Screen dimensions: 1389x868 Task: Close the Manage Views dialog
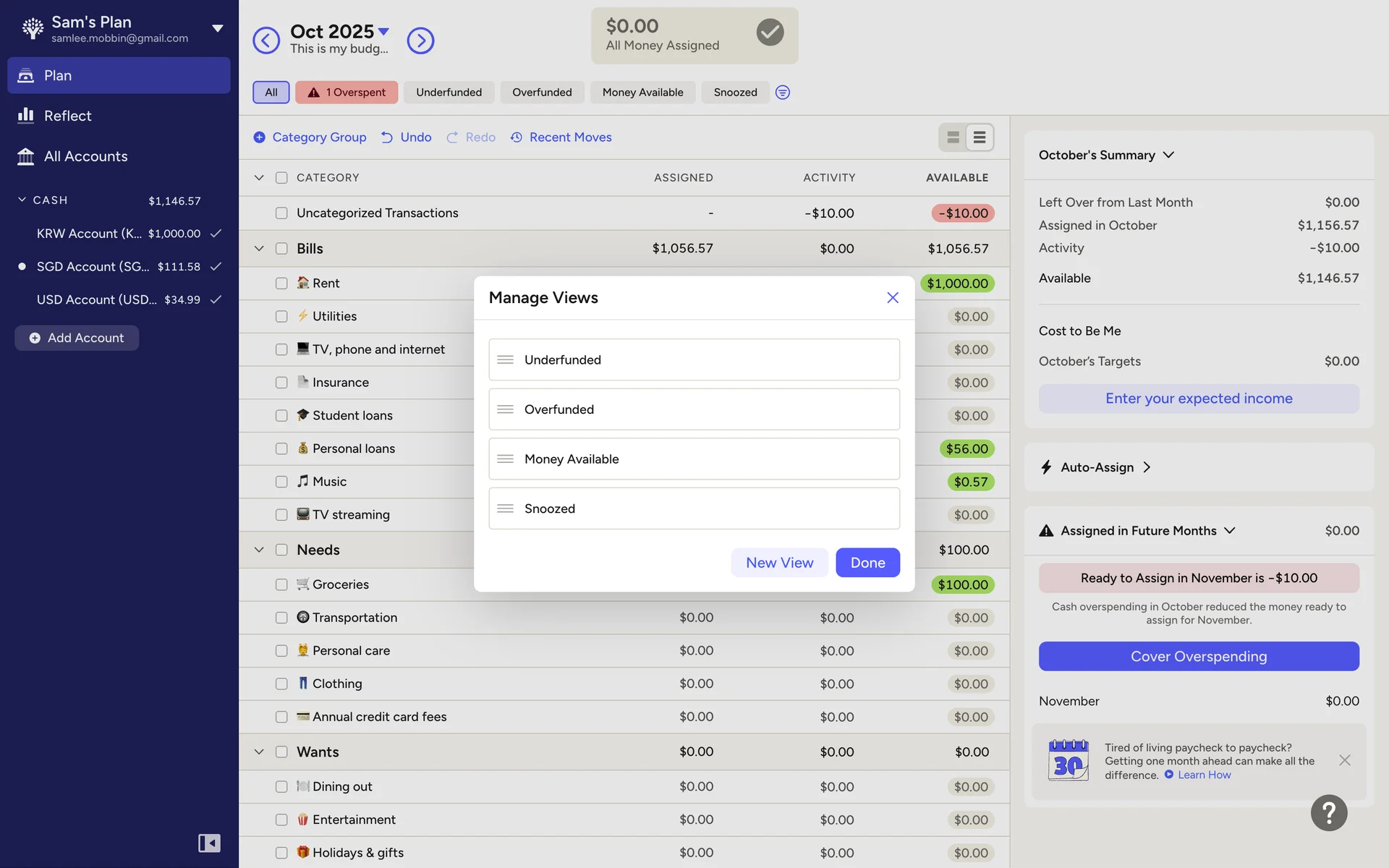(x=892, y=298)
